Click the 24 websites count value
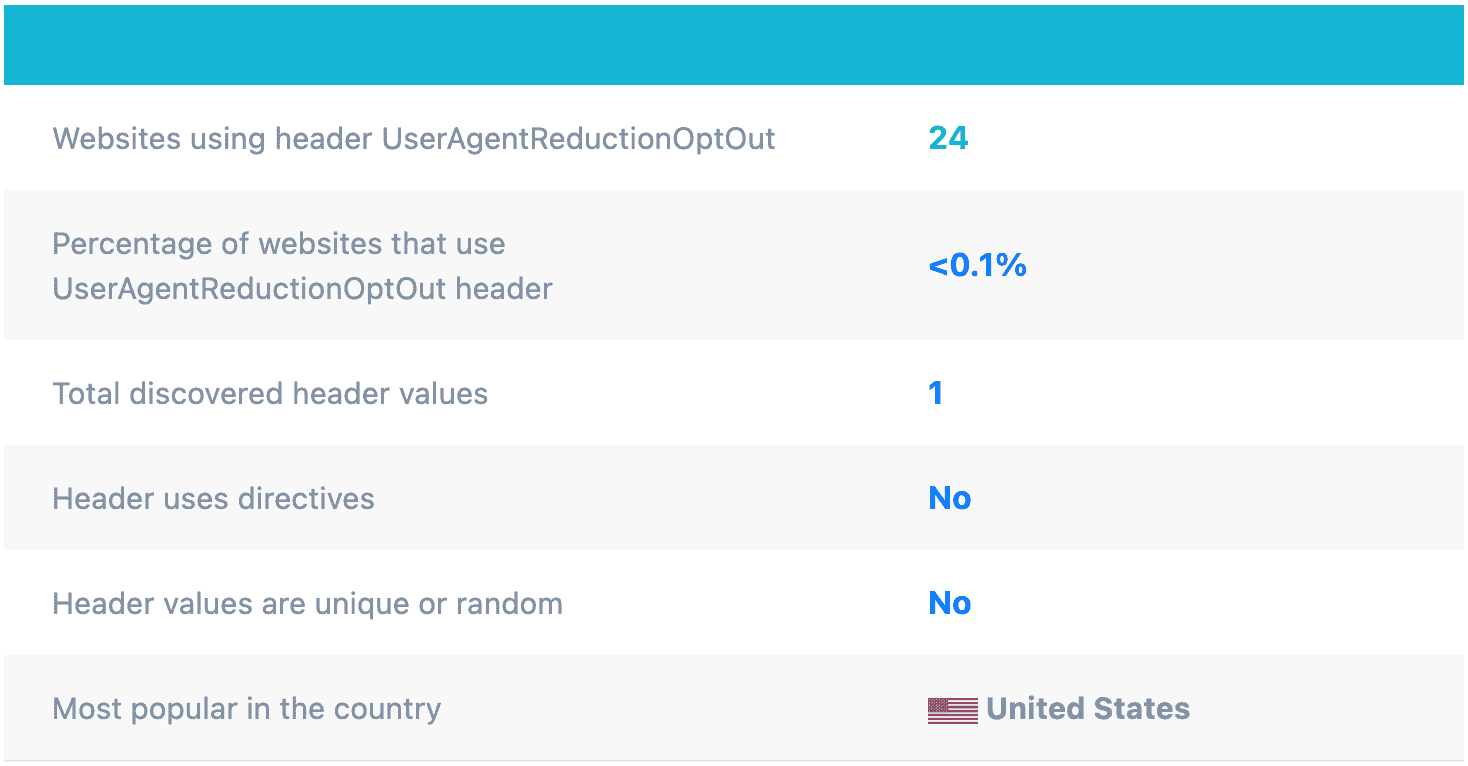This screenshot has height=766, width=1468. (x=948, y=138)
